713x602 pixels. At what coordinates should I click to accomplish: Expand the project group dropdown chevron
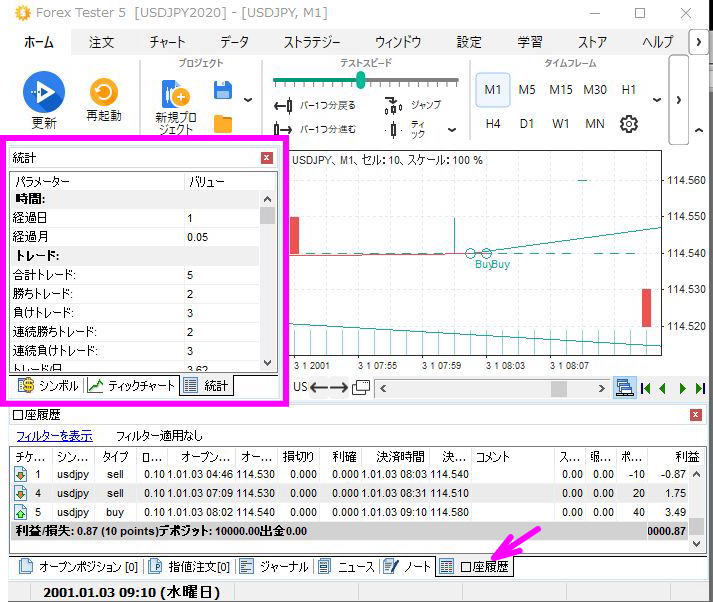248,100
